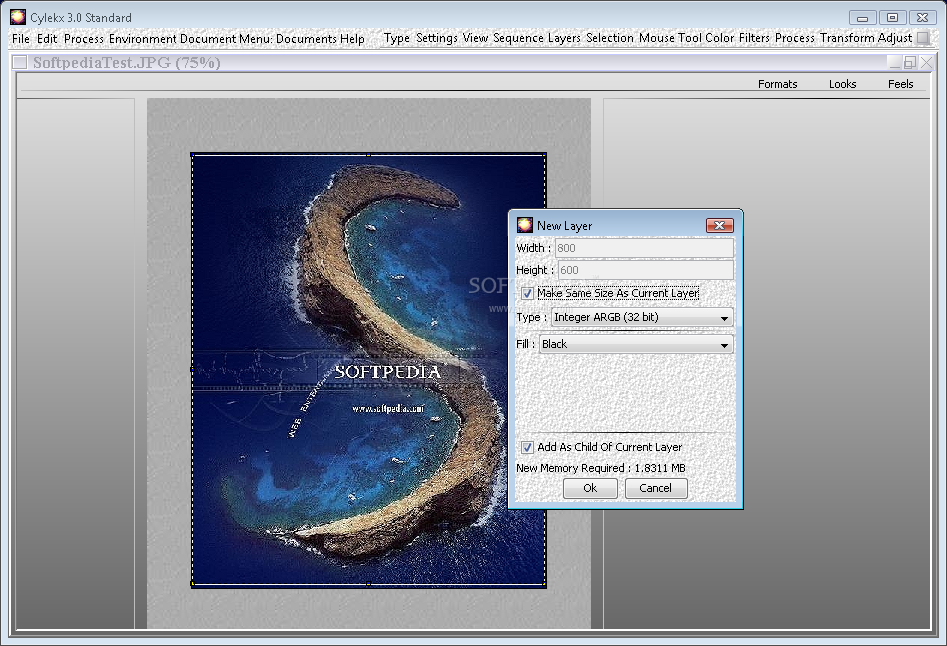947x646 pixels.
Task: Toggle Add As Child Of Current Layer checkbox
Action: (x=527, y=447)
